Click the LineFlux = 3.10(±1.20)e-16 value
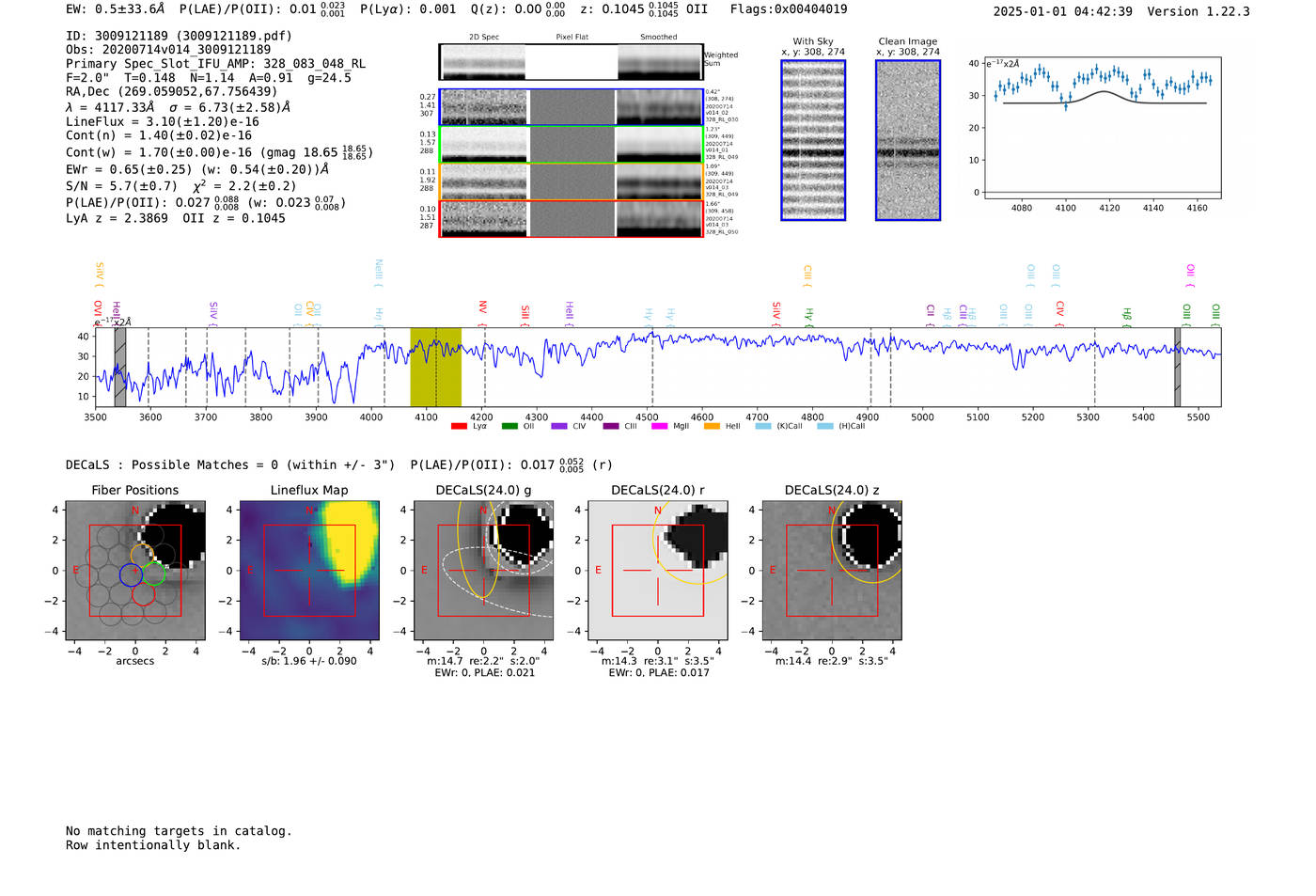The width and height of the screenshot is (1316, 896). tap(163, 122)
